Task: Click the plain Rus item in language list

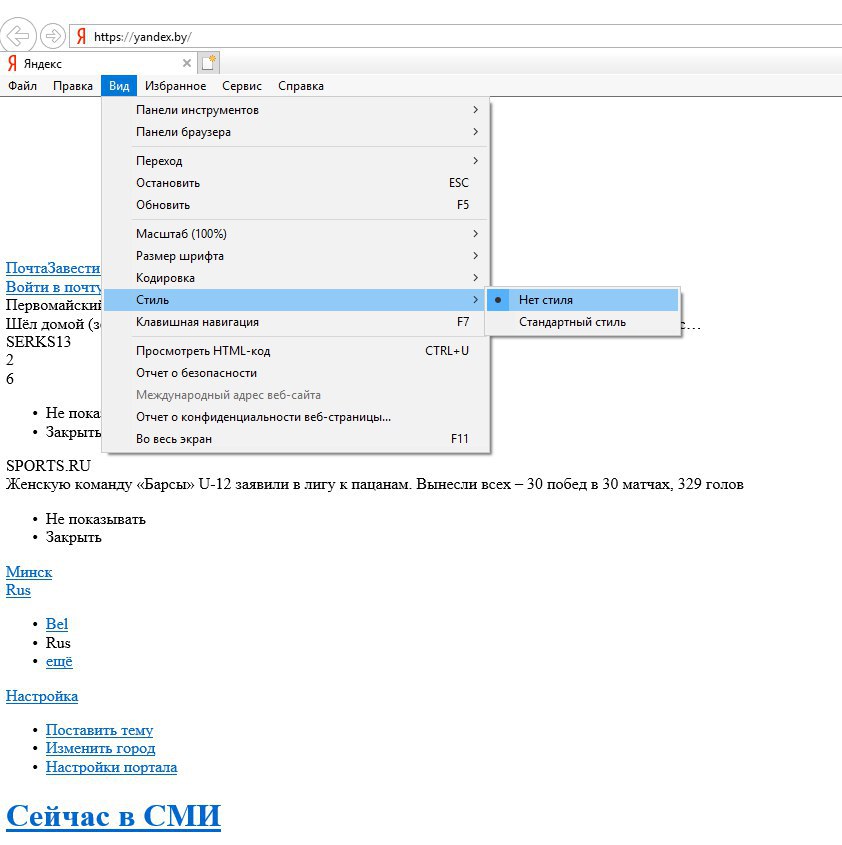Action: (58, 643)
